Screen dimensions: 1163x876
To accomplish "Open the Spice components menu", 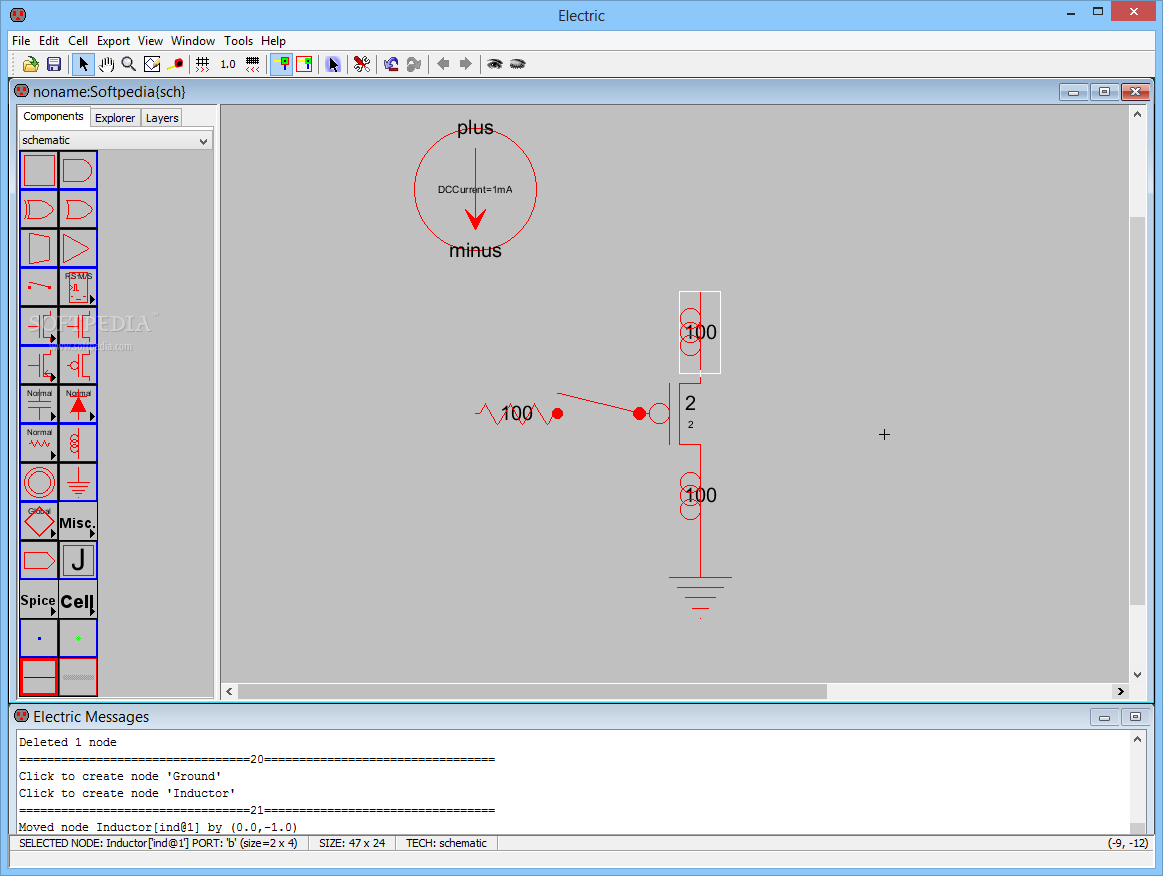I will point(39,599).
